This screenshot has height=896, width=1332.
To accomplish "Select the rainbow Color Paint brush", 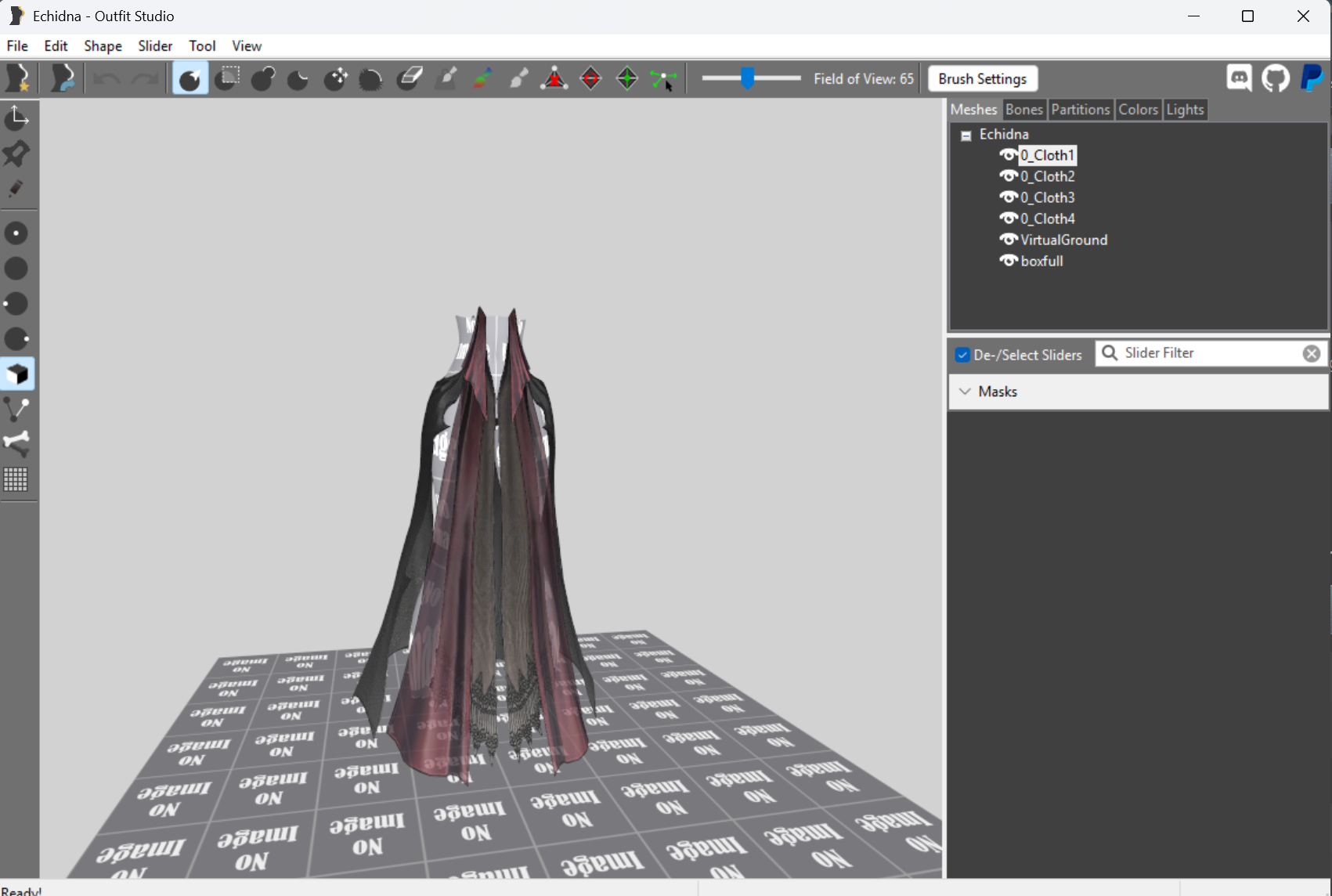I will click(x=482, y=78).
